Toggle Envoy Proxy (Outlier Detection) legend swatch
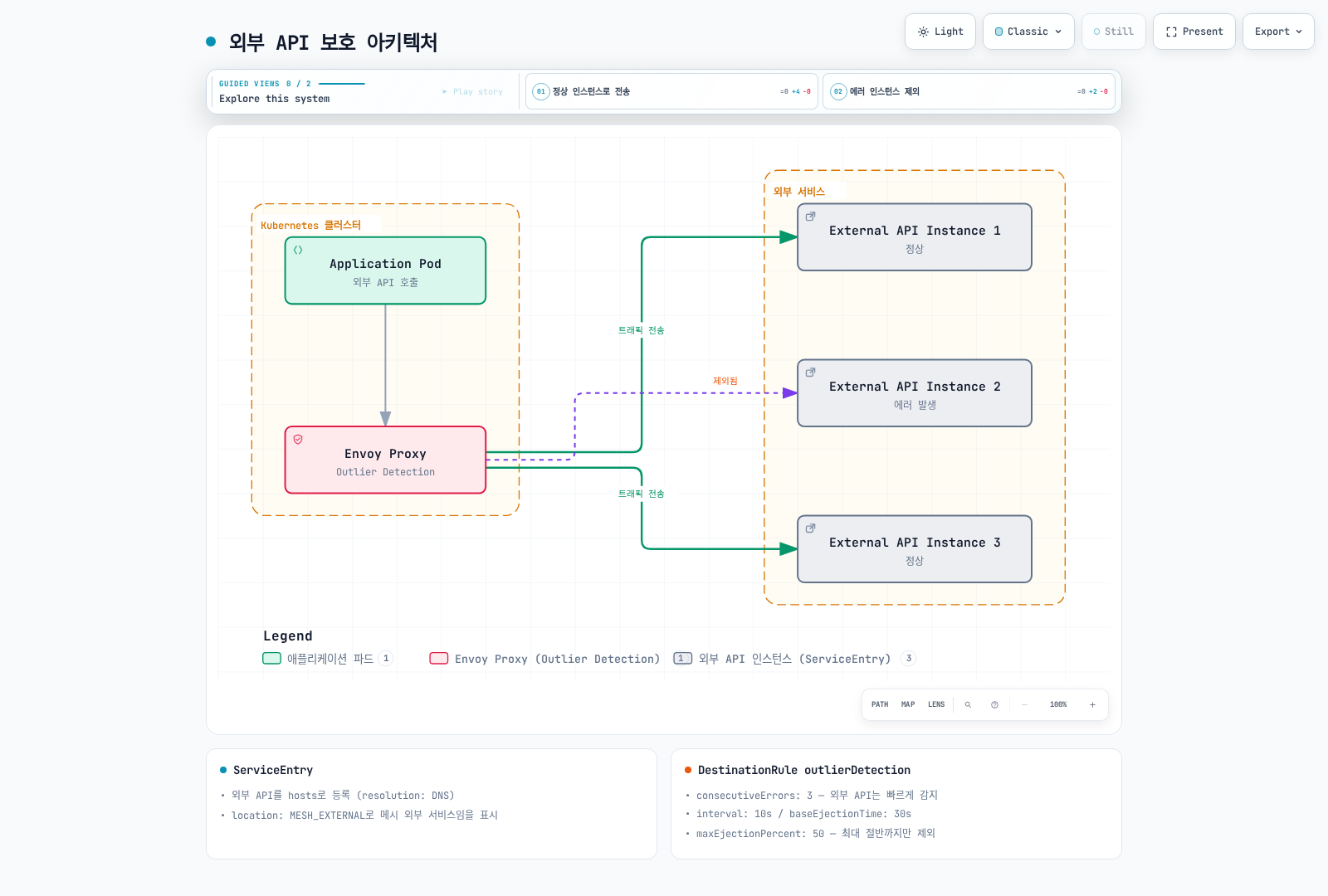 click(439, 659)
